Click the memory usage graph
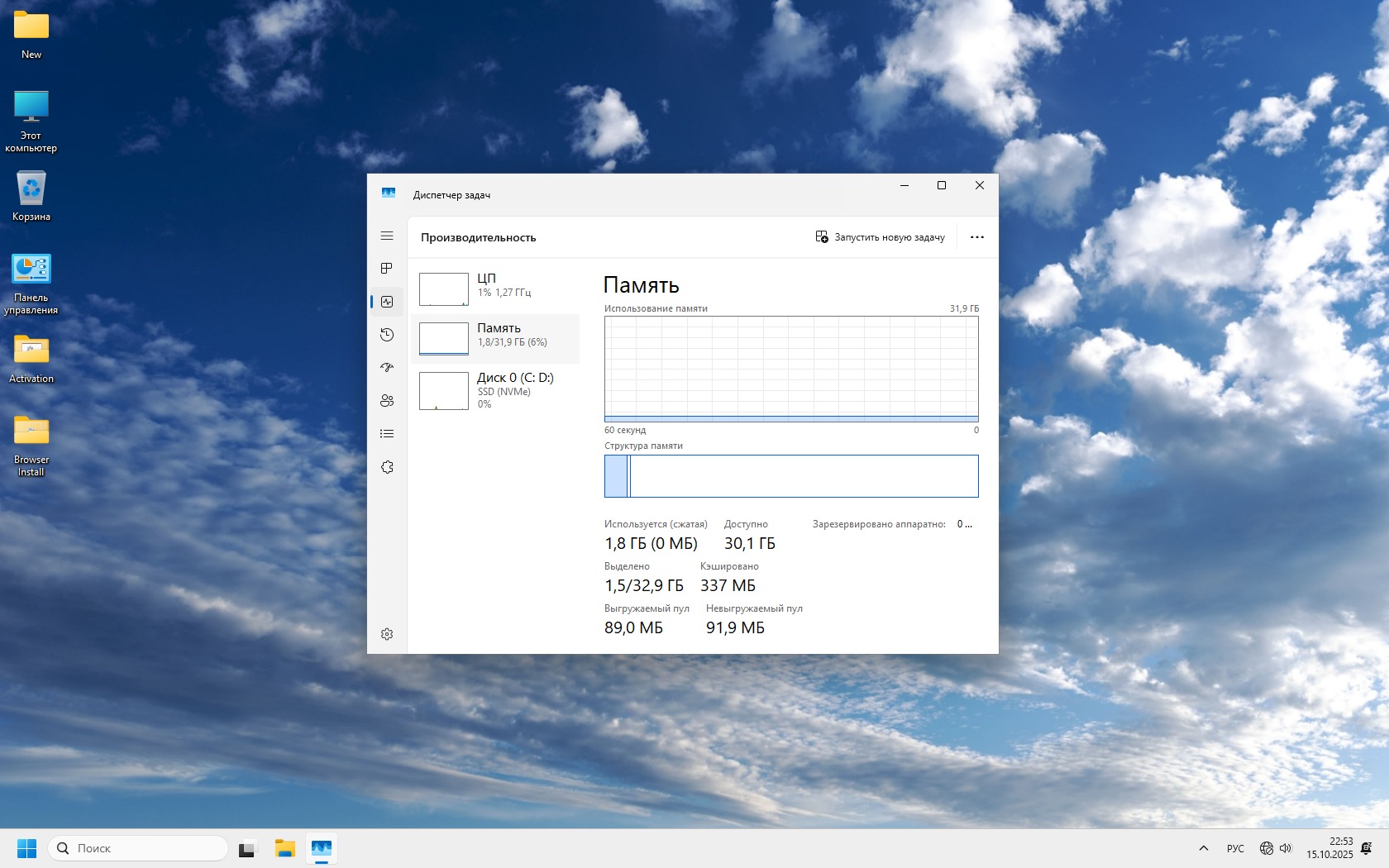1389x868 pixels. coord(791,369)
